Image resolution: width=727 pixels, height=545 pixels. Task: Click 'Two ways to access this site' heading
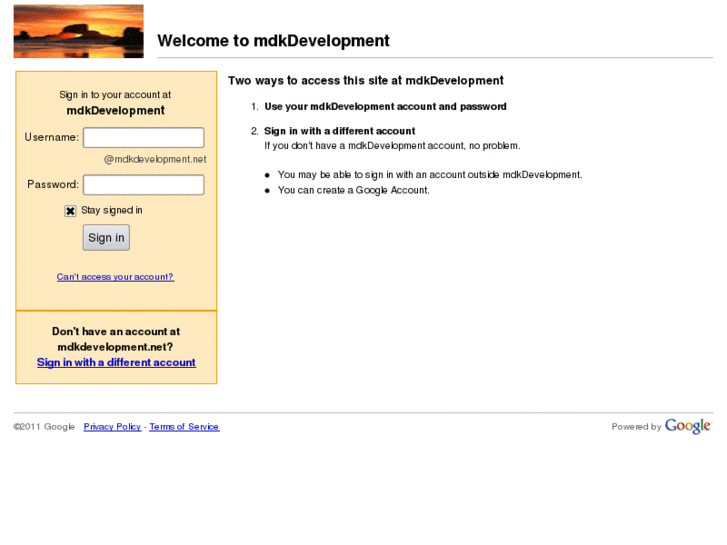366,81
